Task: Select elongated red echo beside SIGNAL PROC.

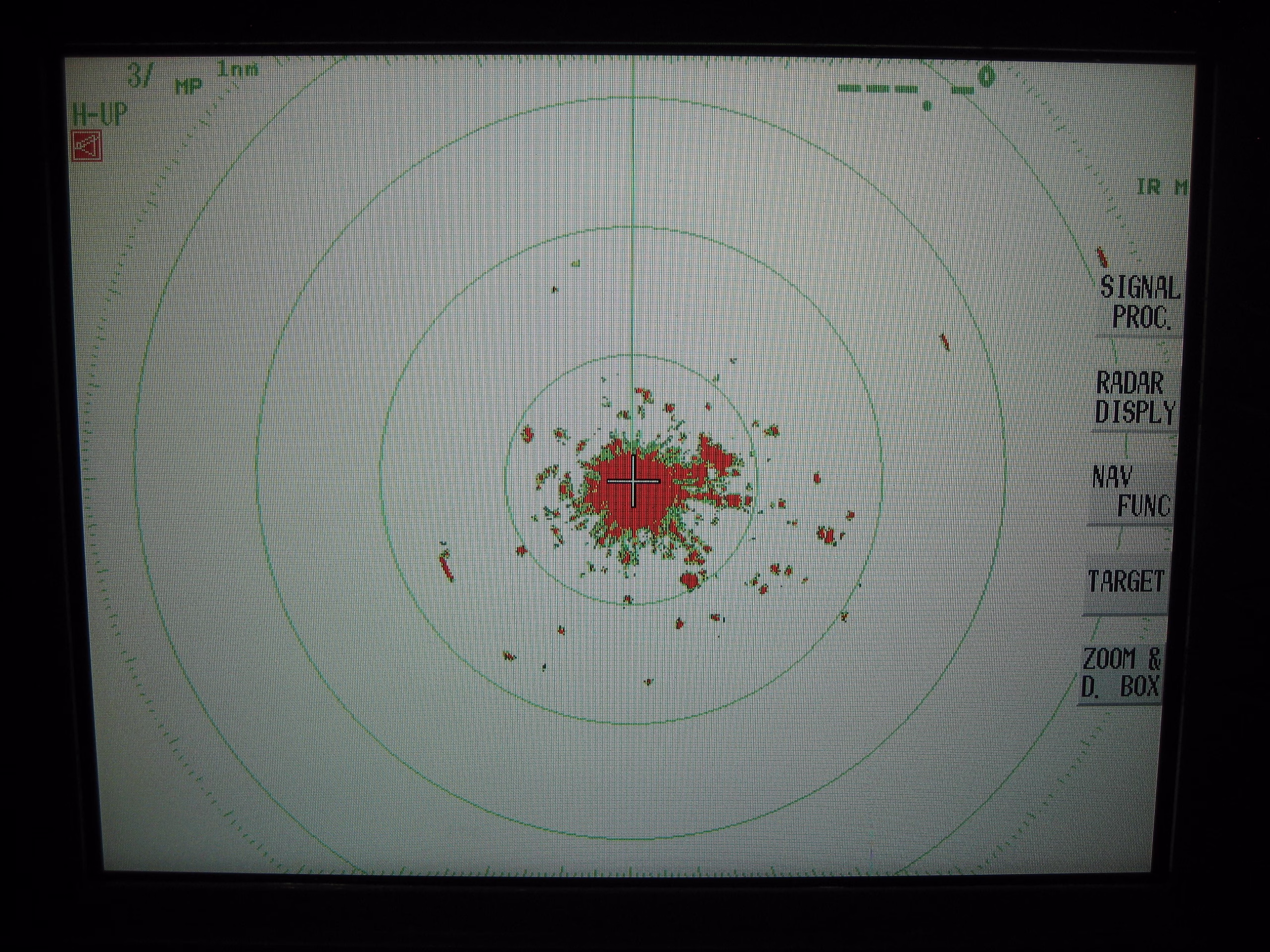Action: [1101, 257]
